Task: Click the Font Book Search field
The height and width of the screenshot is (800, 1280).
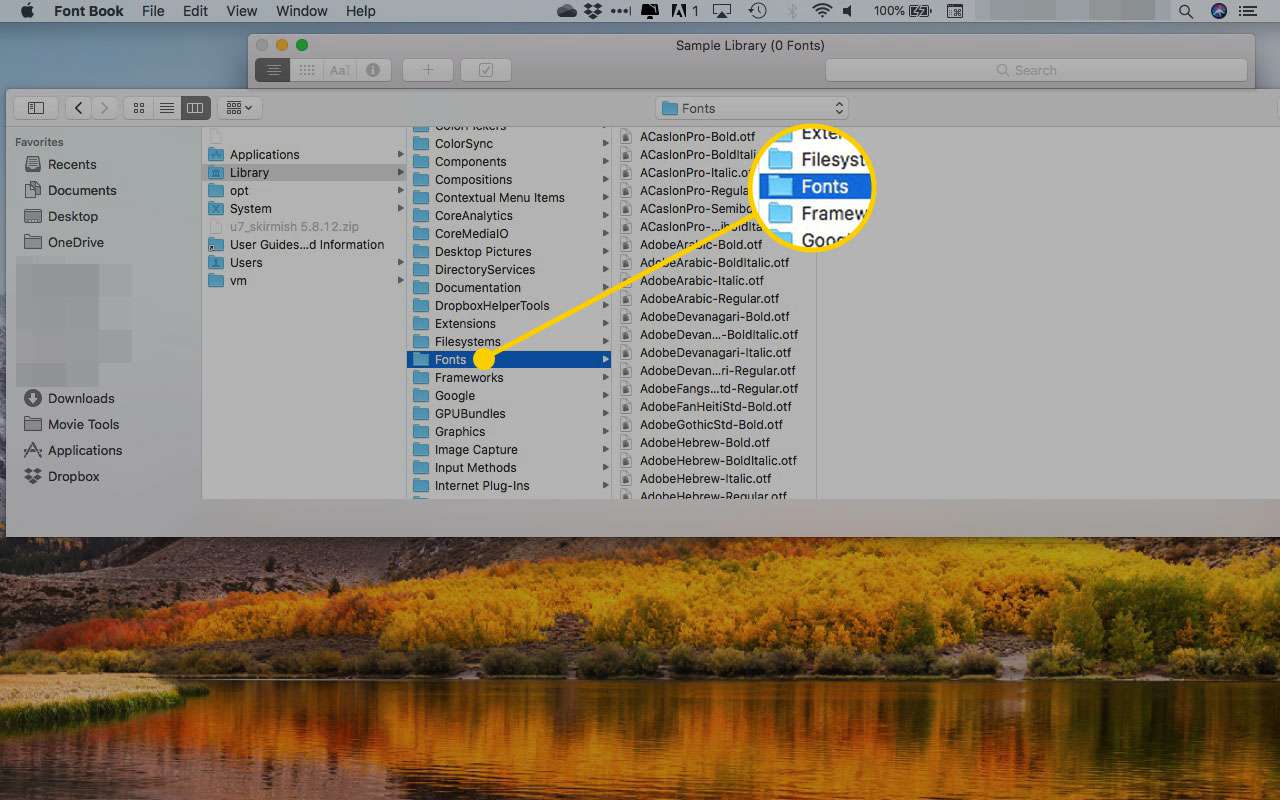Action: (1036, 70)
